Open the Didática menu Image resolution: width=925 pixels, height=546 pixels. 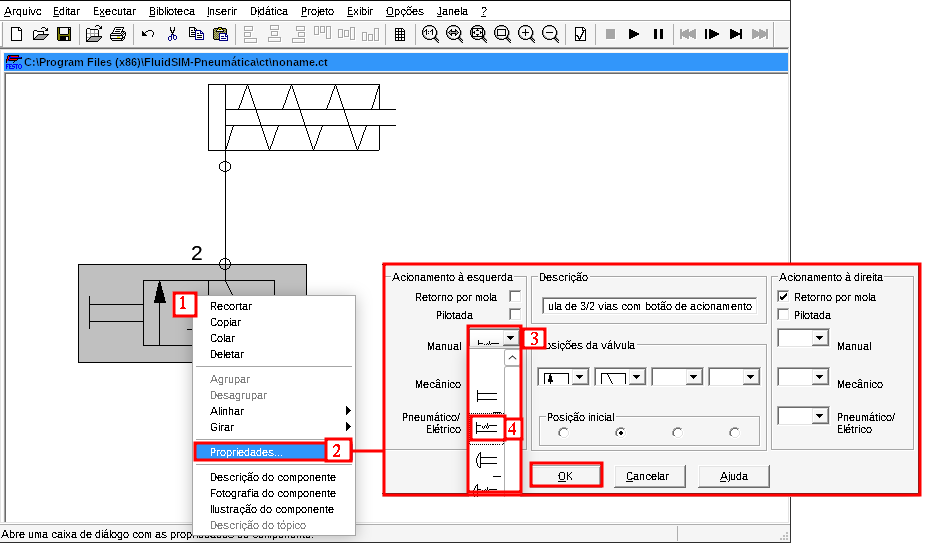tap(269, 11)
